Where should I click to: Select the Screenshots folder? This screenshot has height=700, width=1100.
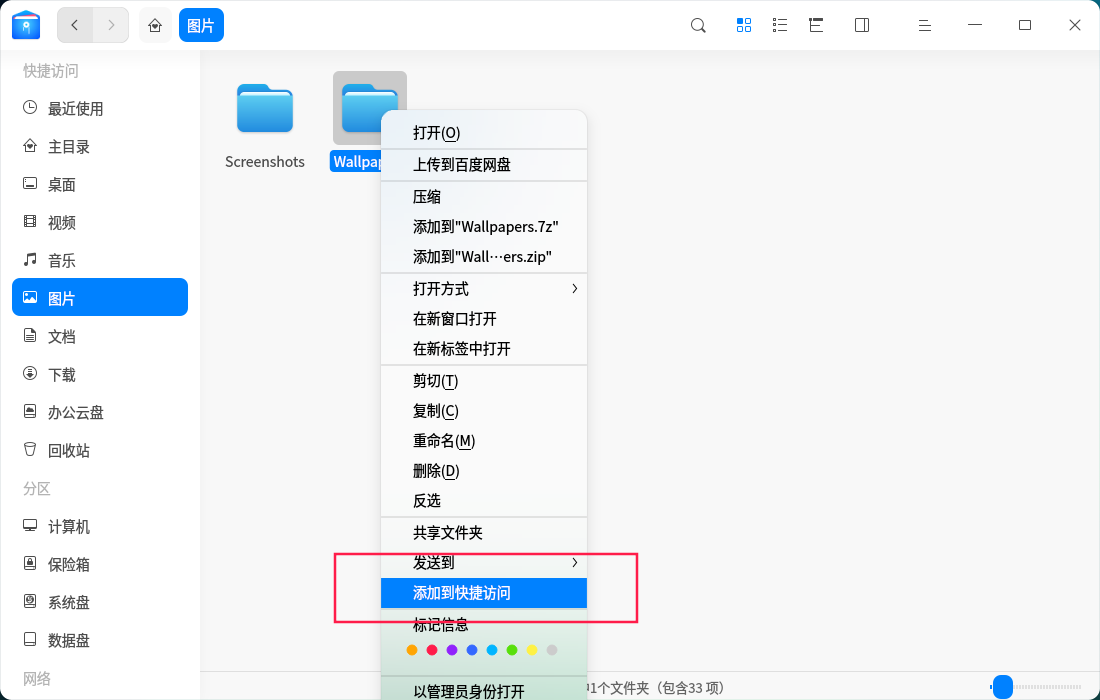pos(264,109)
